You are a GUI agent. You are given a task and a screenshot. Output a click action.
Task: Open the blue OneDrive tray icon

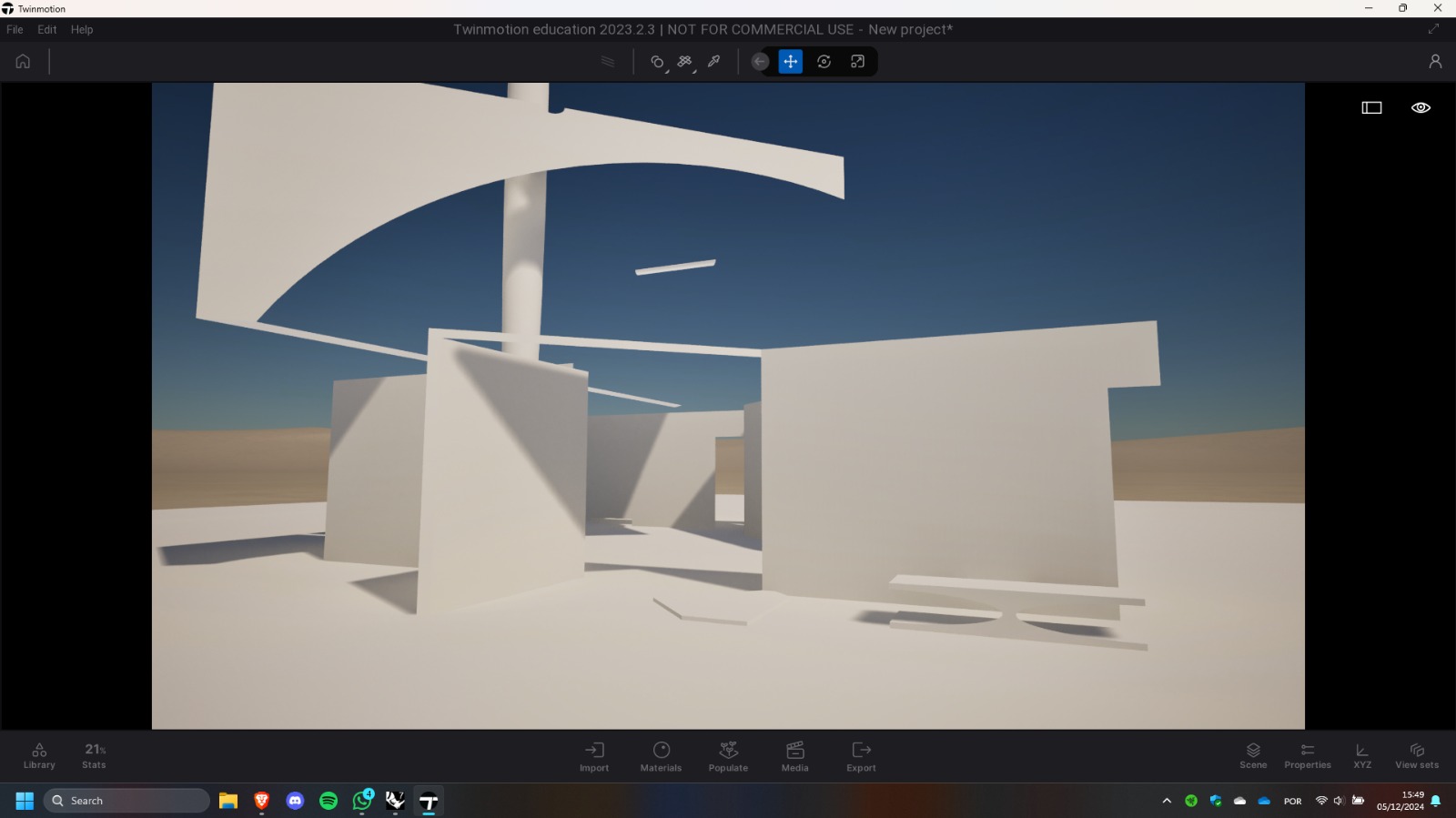click(1264, 801)
